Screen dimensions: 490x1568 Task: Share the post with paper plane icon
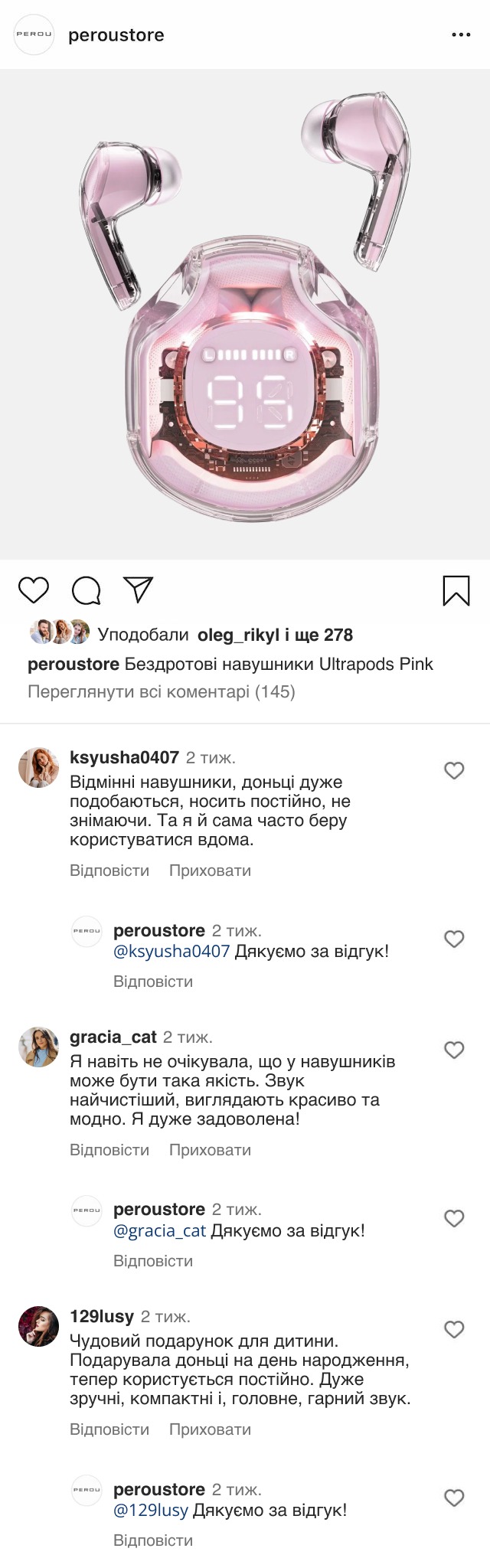click(x=139, y=590)
